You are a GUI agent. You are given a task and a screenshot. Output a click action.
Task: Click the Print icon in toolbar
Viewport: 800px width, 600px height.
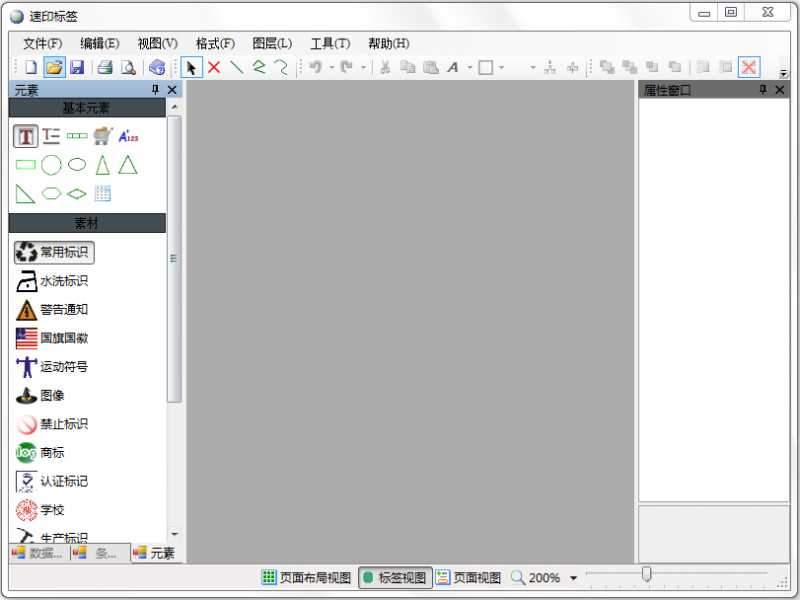point(104,67)
